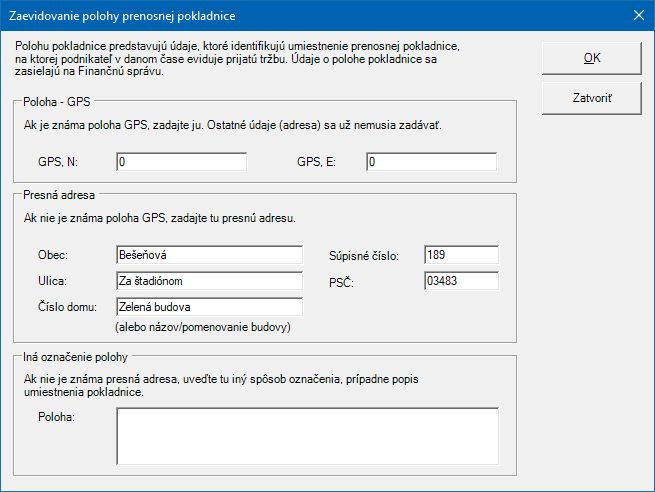The image size is (655, 492).
Task: Click the "GPS, N:" text label
Action: pyautogui.click(x=58, y=162)
